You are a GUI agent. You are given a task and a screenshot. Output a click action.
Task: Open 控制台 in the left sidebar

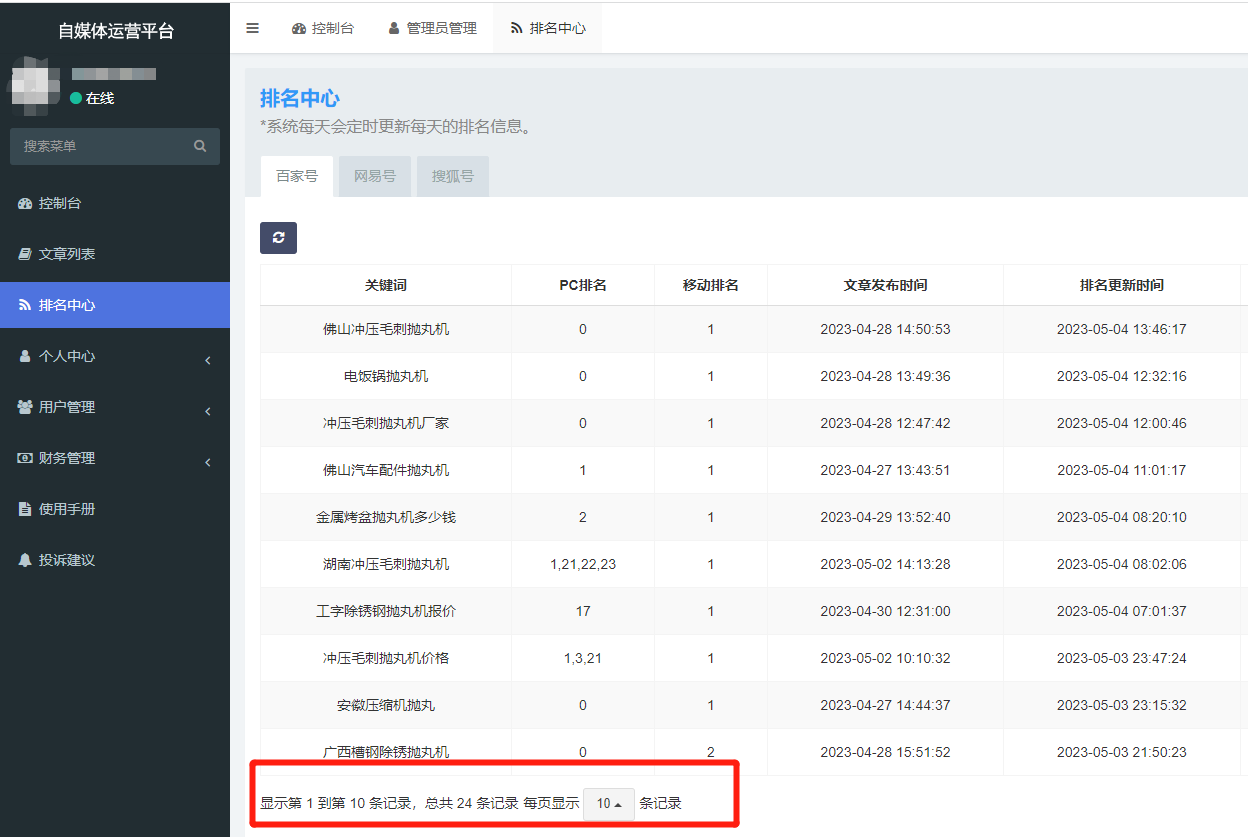[60, 203]
